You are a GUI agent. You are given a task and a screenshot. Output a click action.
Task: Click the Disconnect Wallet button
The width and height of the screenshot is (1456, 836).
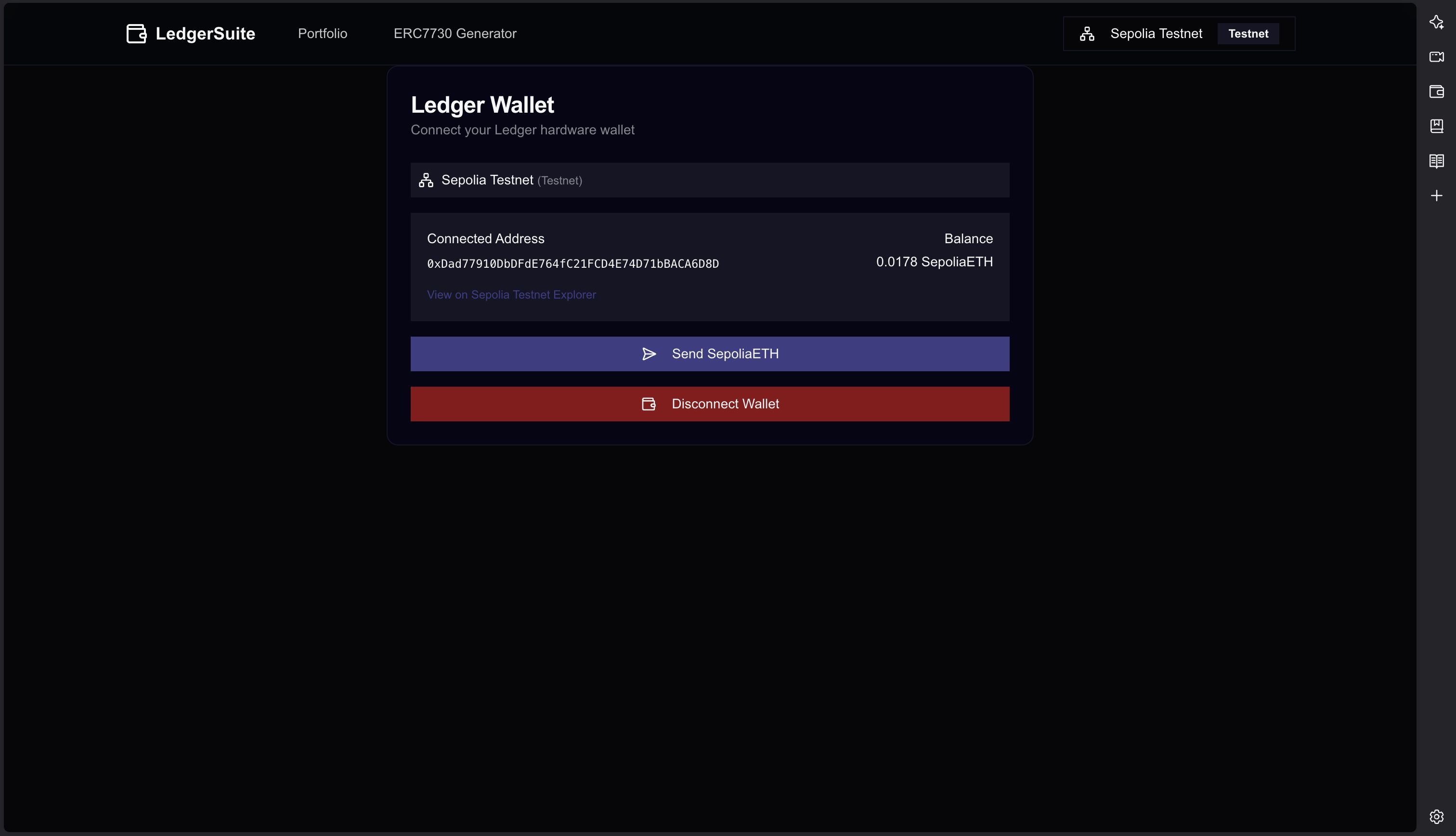tap(710, 404)
